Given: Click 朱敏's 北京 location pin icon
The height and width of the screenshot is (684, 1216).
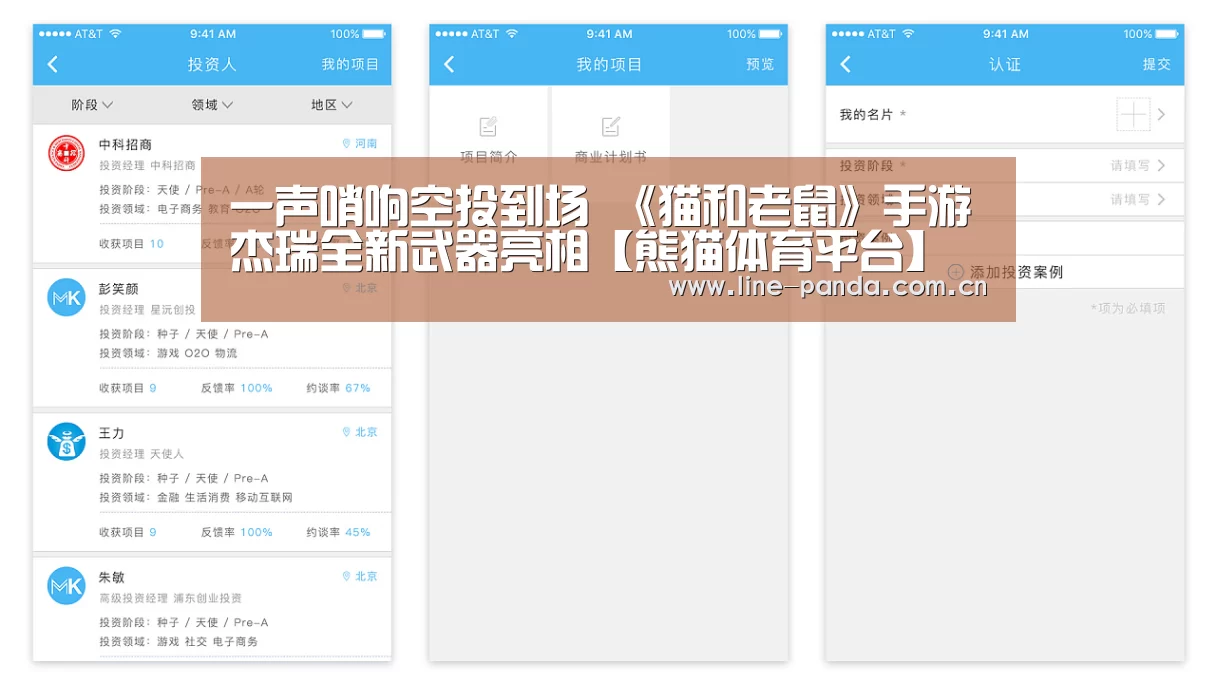Looking at the screenshot, I should pos(346,576).
